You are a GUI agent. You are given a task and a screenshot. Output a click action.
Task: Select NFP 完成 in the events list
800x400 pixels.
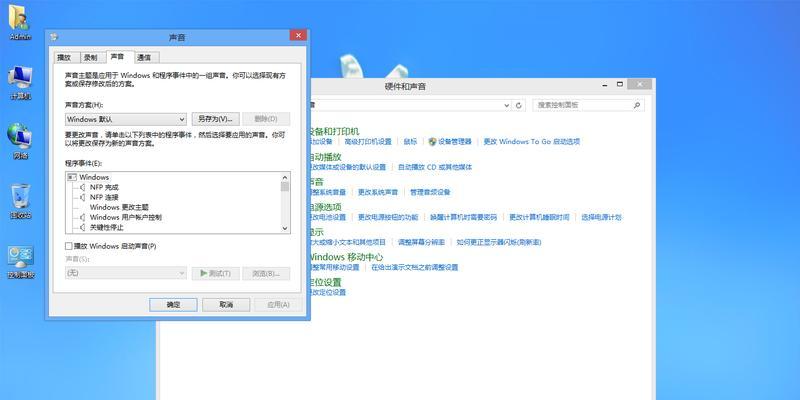tap(104, 187)
